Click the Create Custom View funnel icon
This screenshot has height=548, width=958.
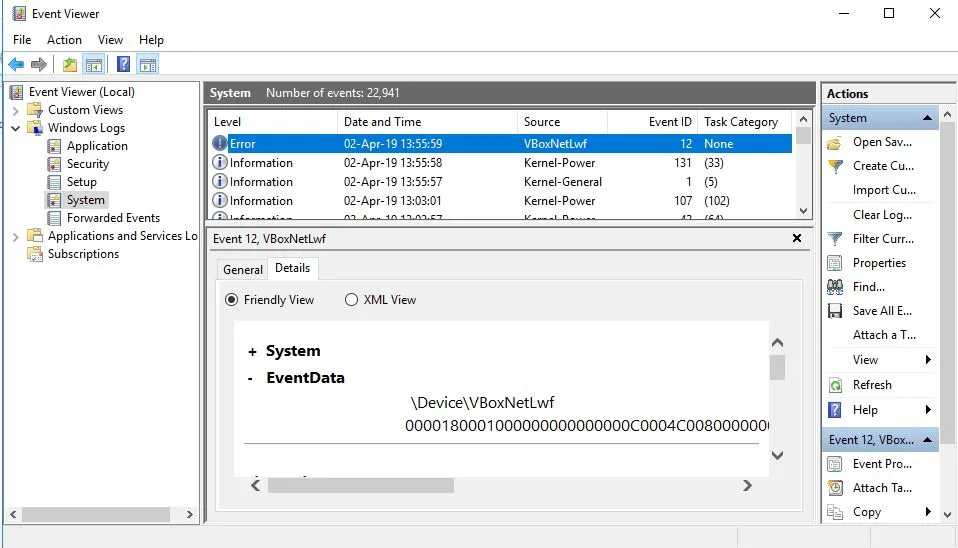[835, 166]
